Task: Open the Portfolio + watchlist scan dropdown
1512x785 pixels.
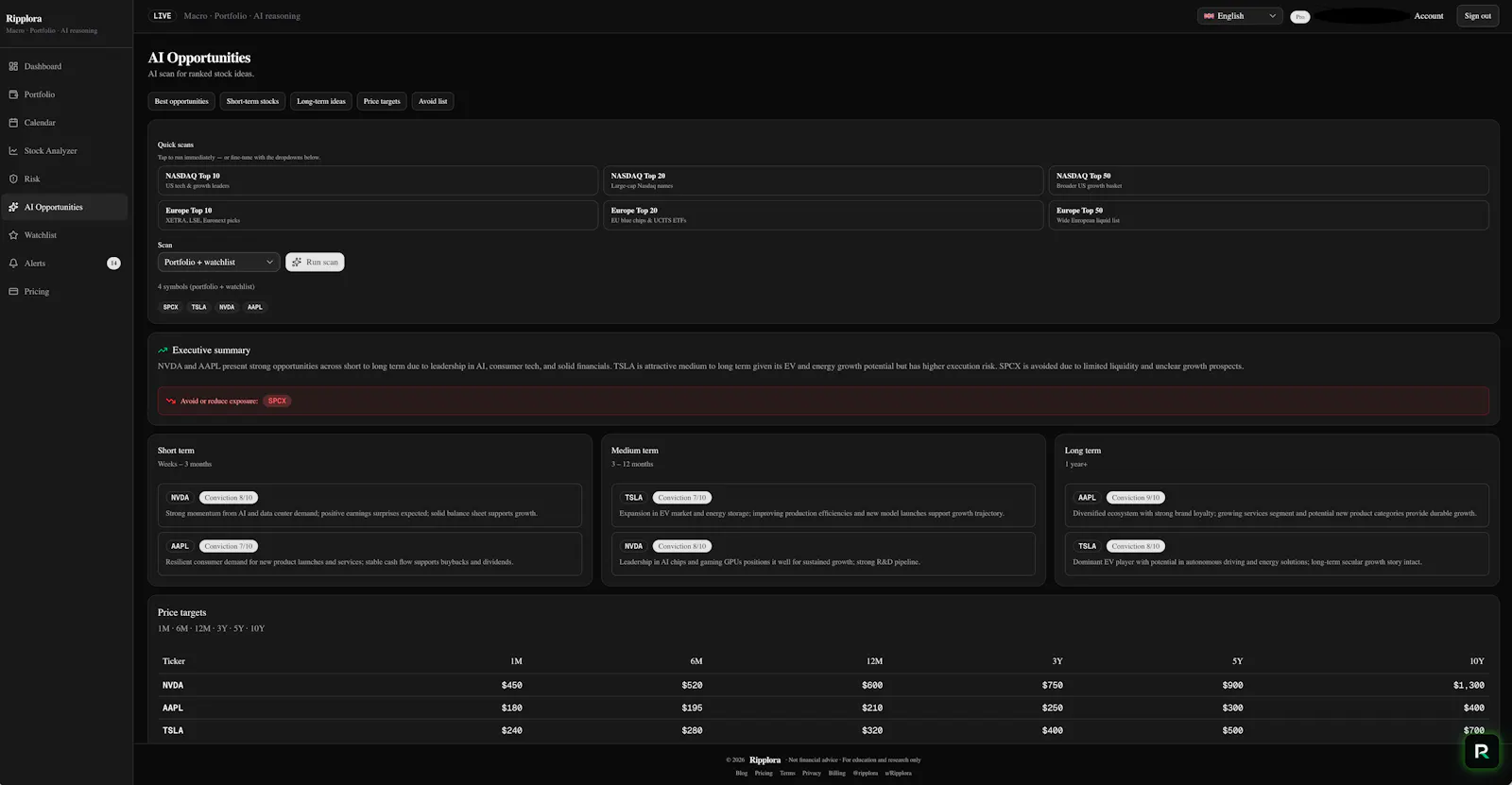Action: point(218,262)
